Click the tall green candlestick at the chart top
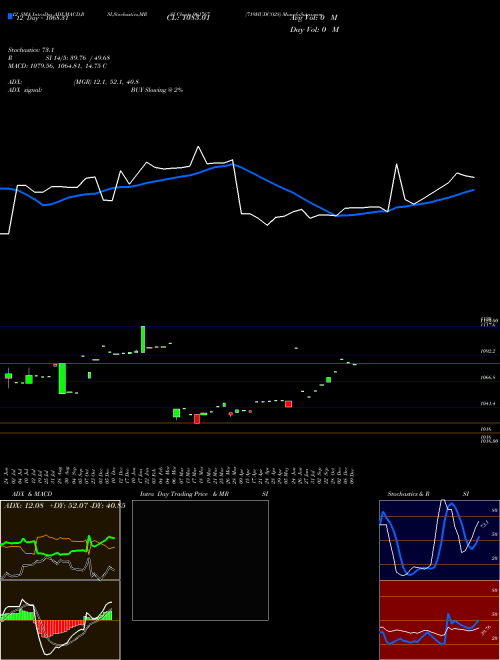The height and width of the screenshot is (660, 500). pyautogui.click(x=143, y=339)
